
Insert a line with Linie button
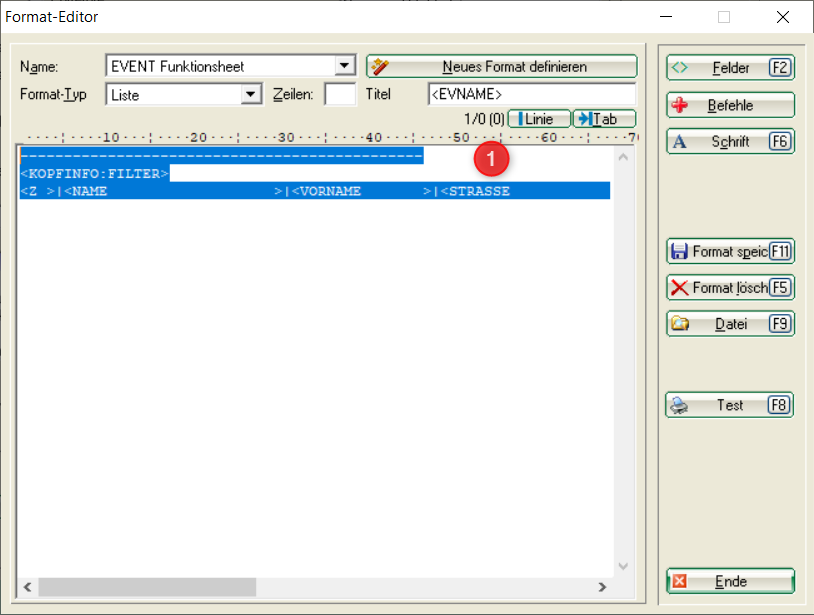tap(538, 119)
